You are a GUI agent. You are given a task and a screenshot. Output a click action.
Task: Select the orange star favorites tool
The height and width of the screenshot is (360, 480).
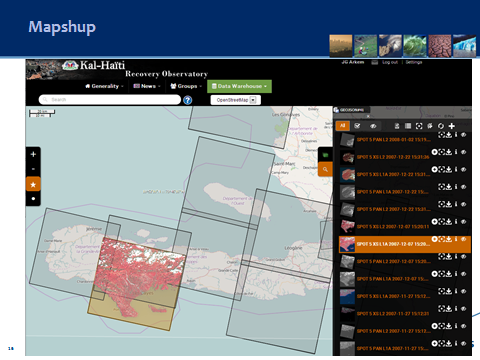[33, 184]
